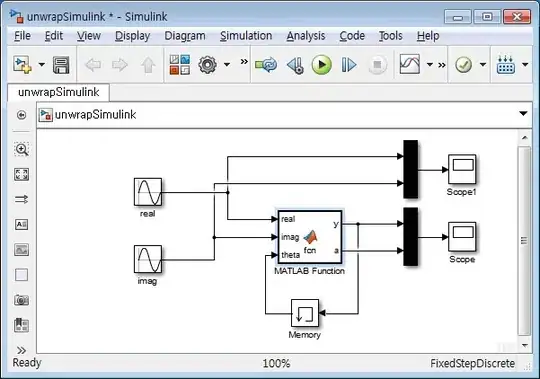This screenshot has height=379, width=540.
Task: Select the Image annotation palette icon
Action: (21, 250)
